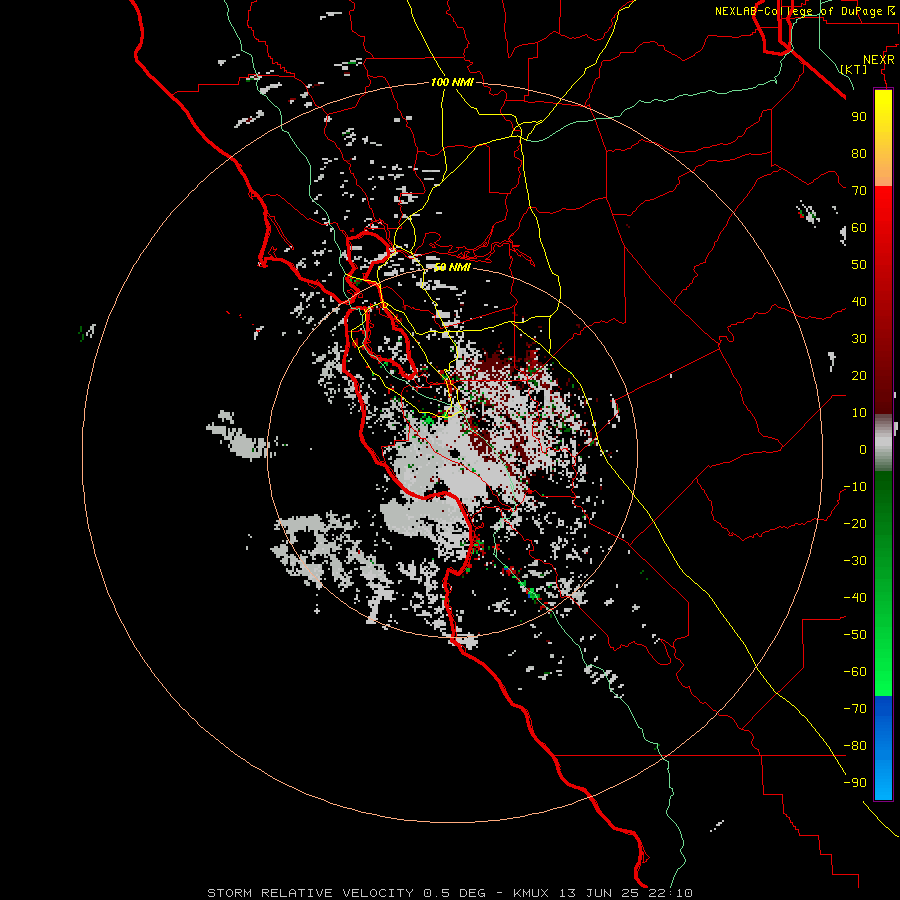Select the gray zero-velocity band on the scale
This screenshot has width=900, height=900.
[883, 443]
